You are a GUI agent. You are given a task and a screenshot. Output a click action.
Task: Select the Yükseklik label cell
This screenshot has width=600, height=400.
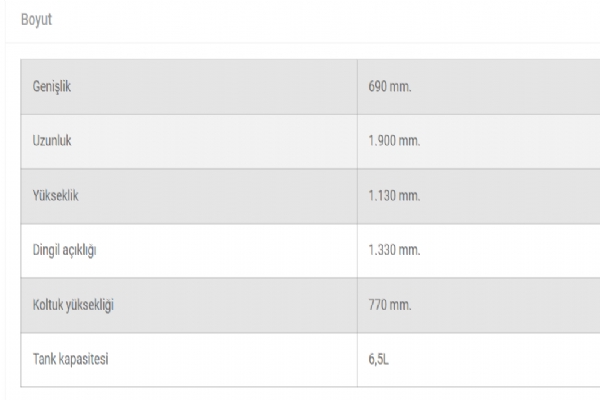[x=56, y=196]
